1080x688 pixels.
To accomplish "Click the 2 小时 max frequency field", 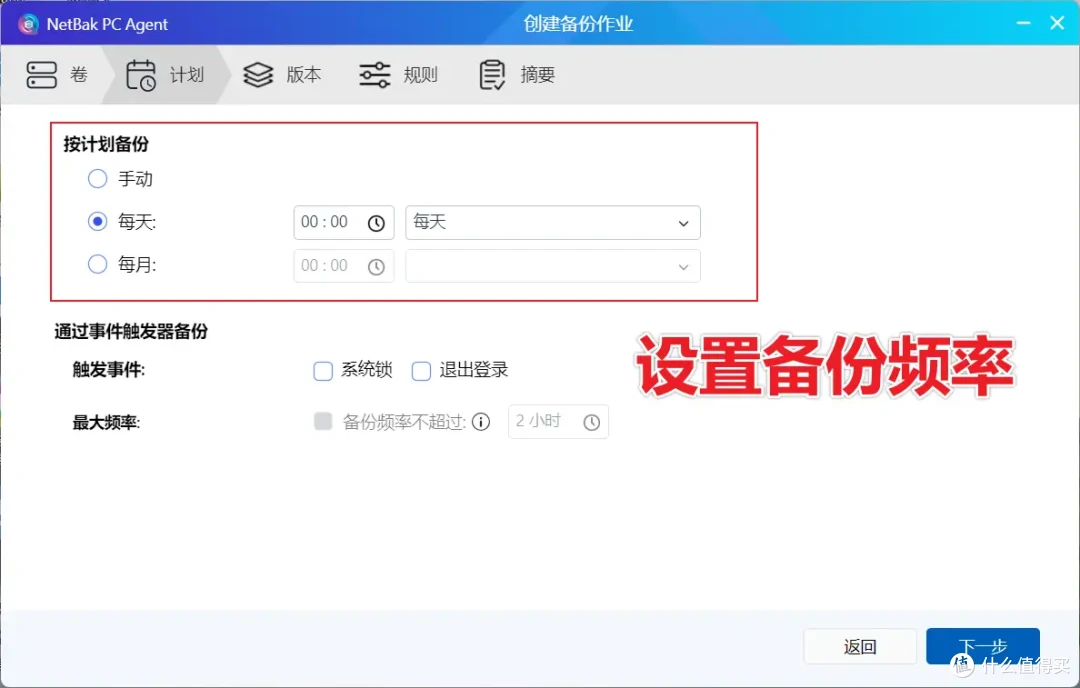I will [558, 421].
